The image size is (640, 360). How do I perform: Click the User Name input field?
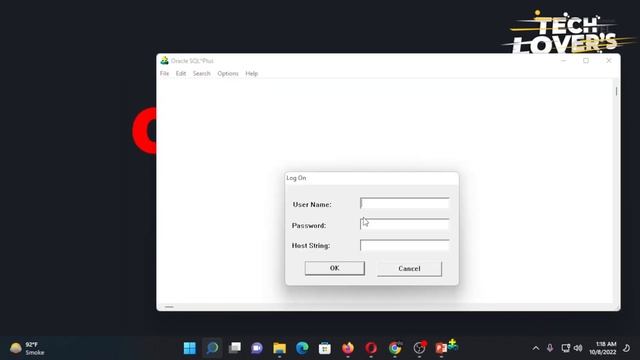pyautogui.click(x=404, y=203)
